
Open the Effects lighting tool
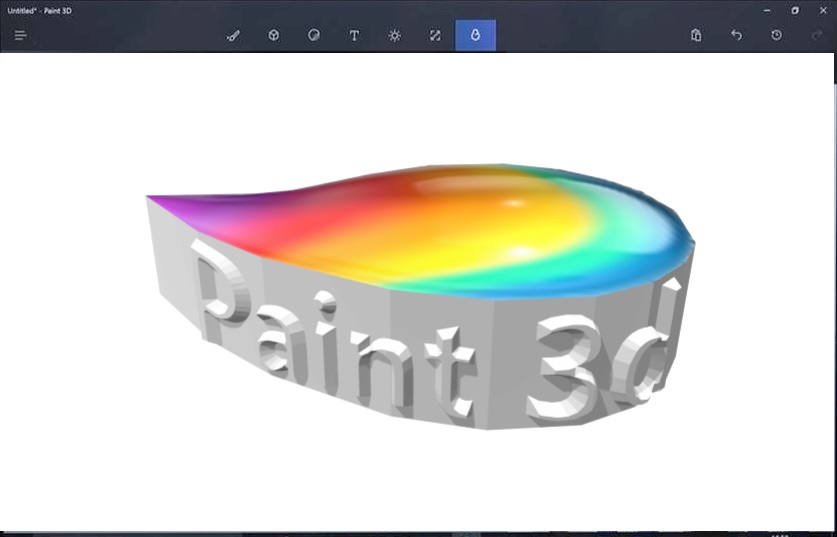(394, 36)
